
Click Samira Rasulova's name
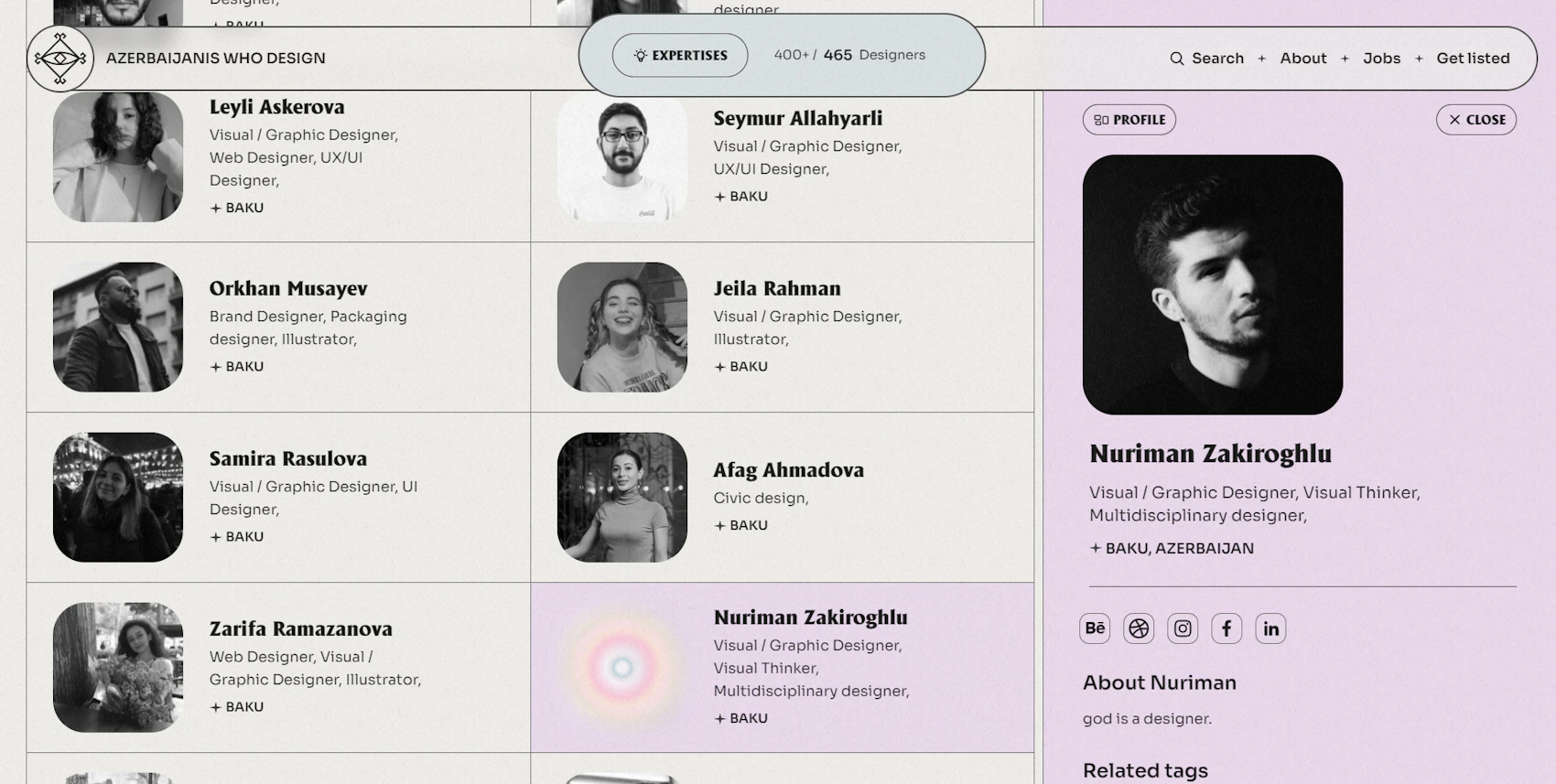pos(288,458)
